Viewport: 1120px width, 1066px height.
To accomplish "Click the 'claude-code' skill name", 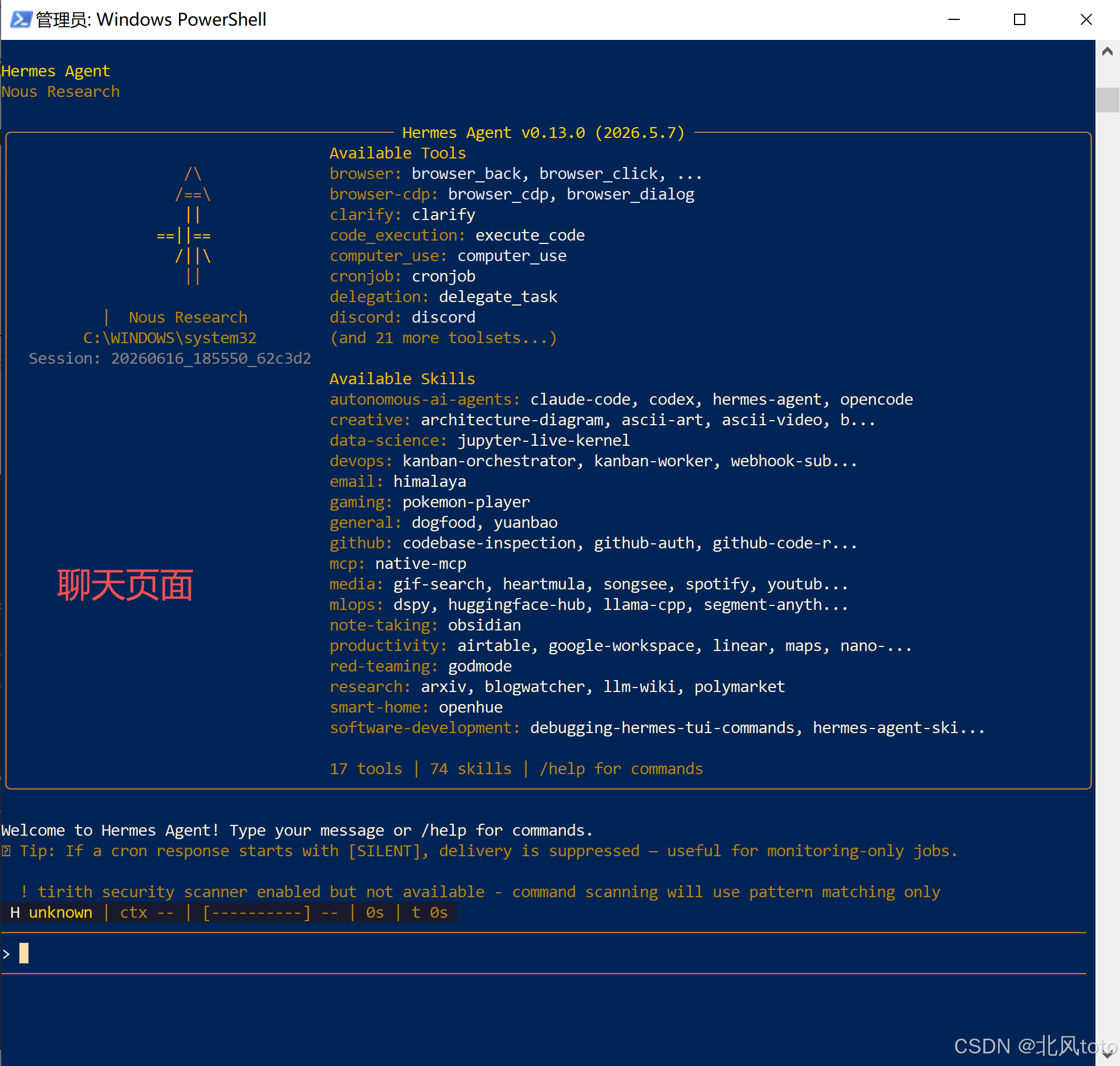I will point(580,400).
